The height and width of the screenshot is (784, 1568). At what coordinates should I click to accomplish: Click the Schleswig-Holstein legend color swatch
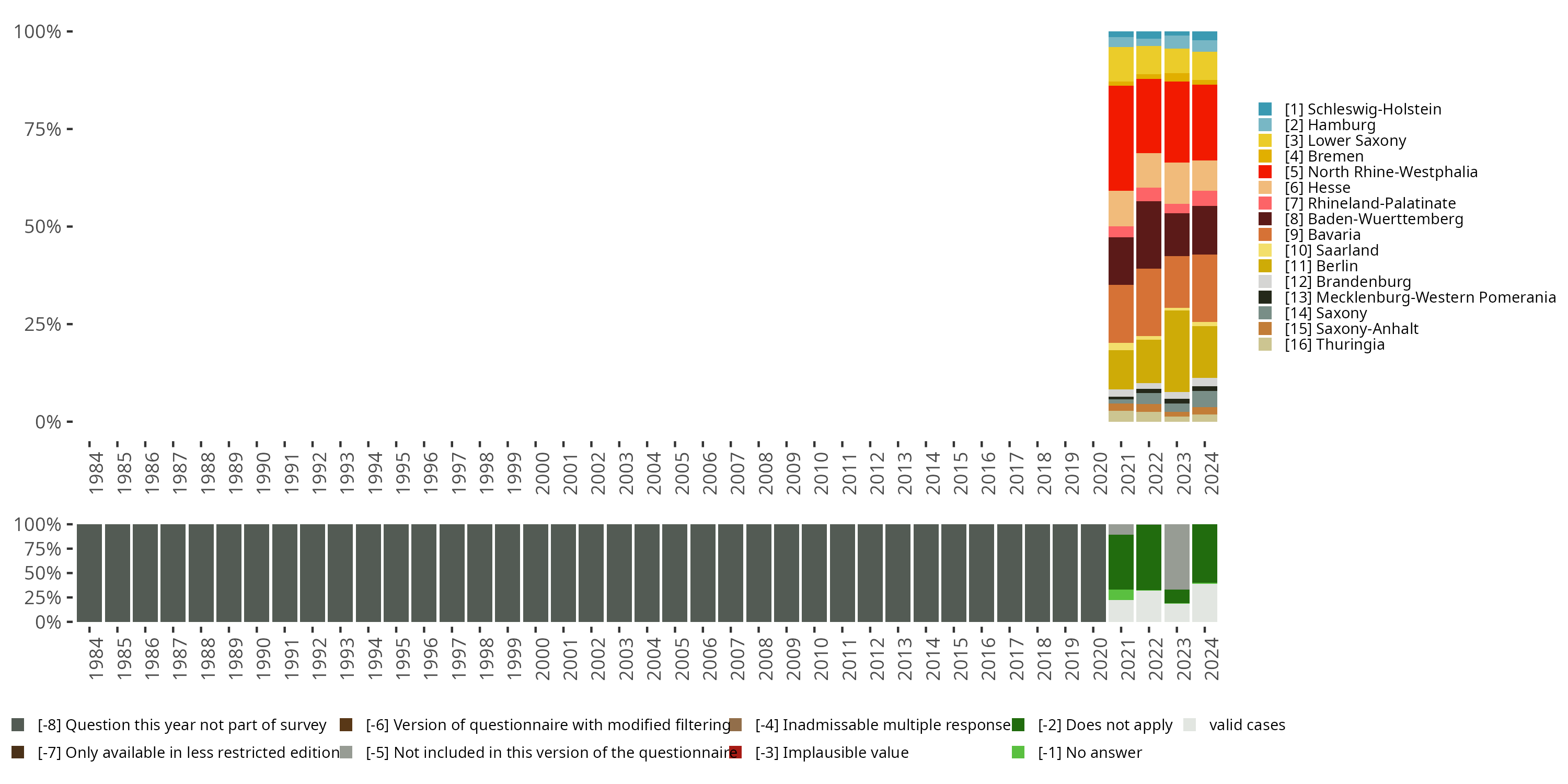pos(1265,110)
